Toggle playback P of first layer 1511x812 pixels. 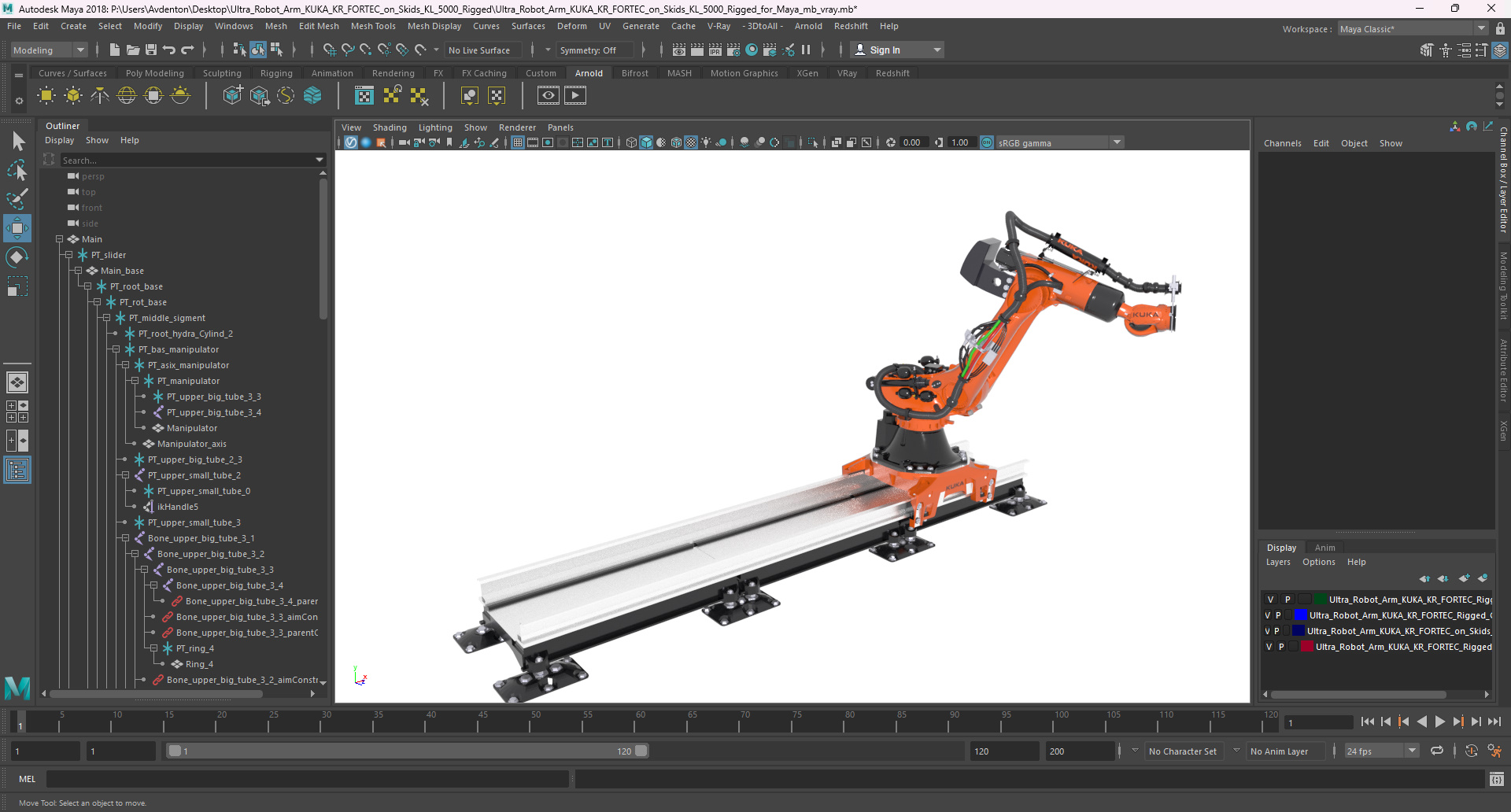pyautogui.click(x=1287, y=600)
